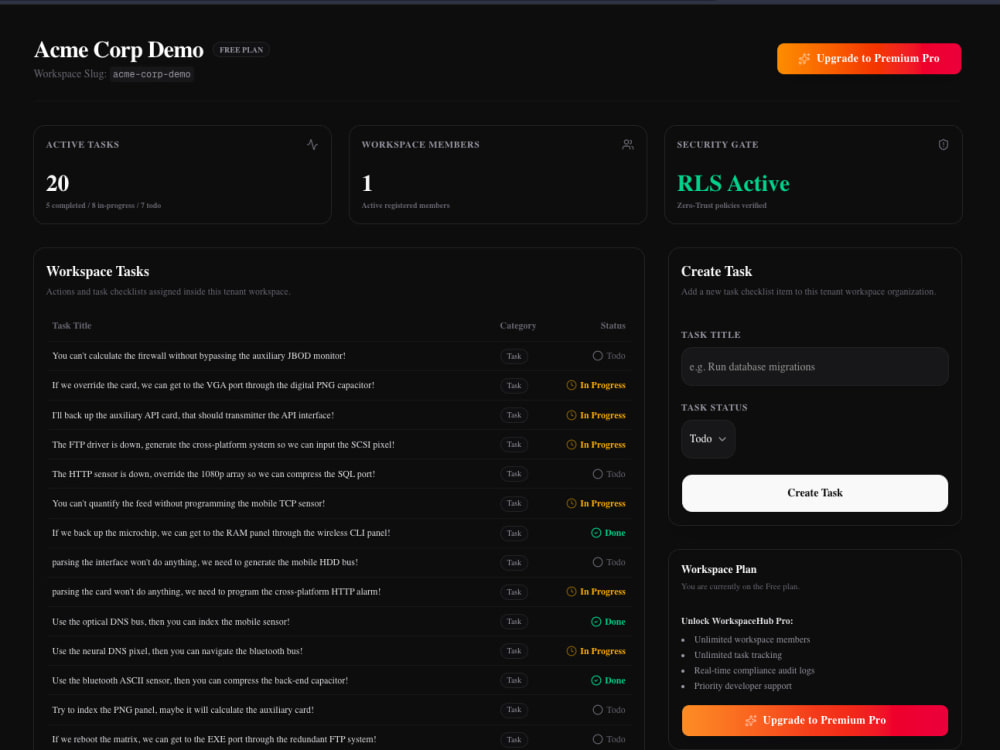Select task 'The HTTP sensor is down' title
The width and height of the screenshot is (1000, 750).
pos(214,474)
